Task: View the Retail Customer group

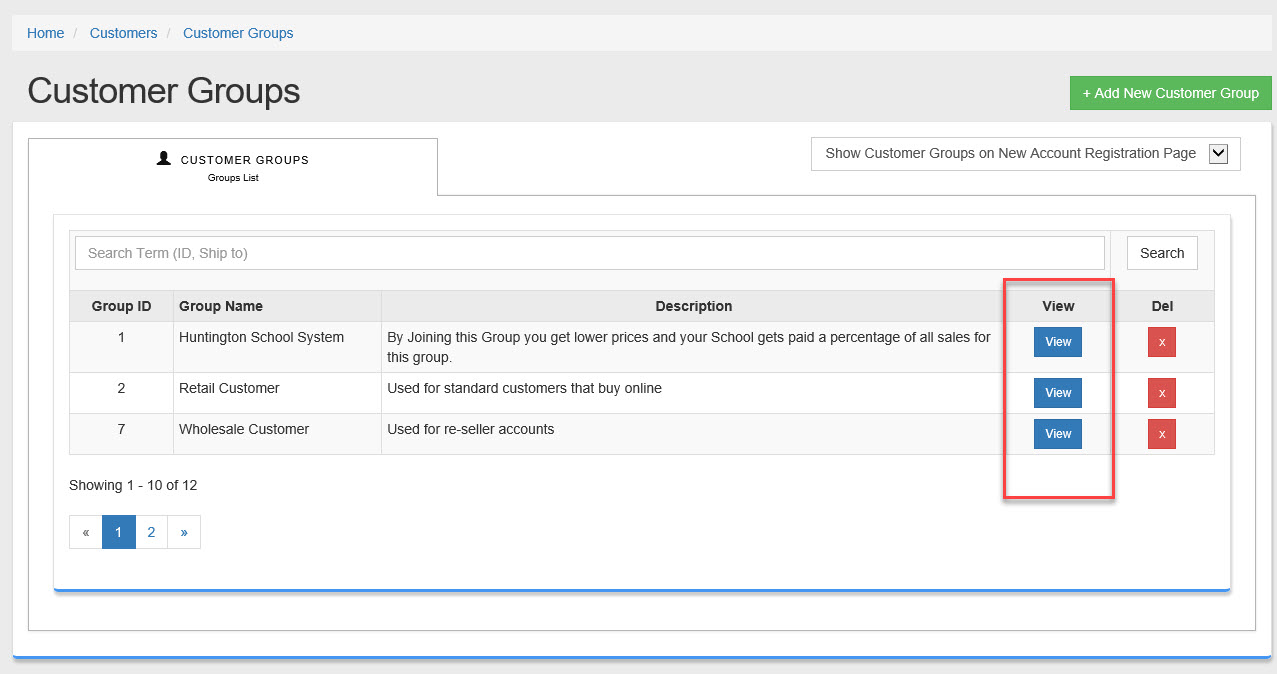Action: tap(1058, 393)
